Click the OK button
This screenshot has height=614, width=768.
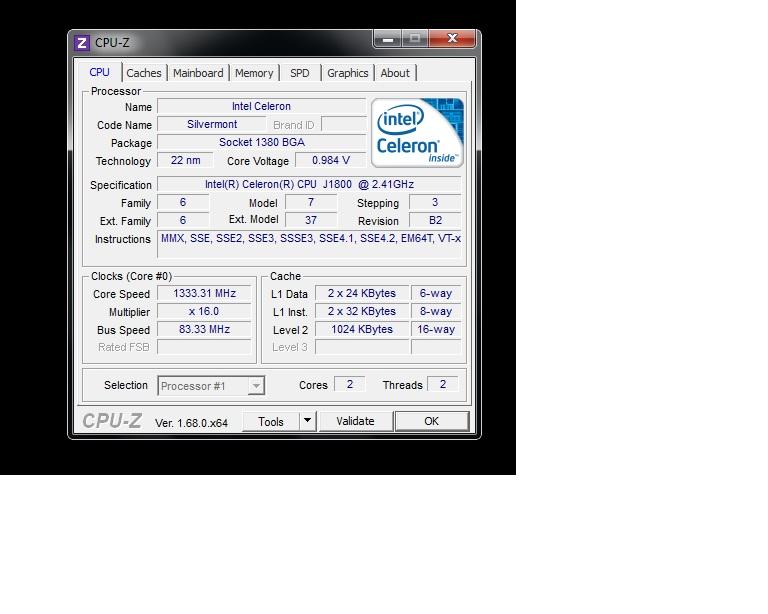point(432,421)
